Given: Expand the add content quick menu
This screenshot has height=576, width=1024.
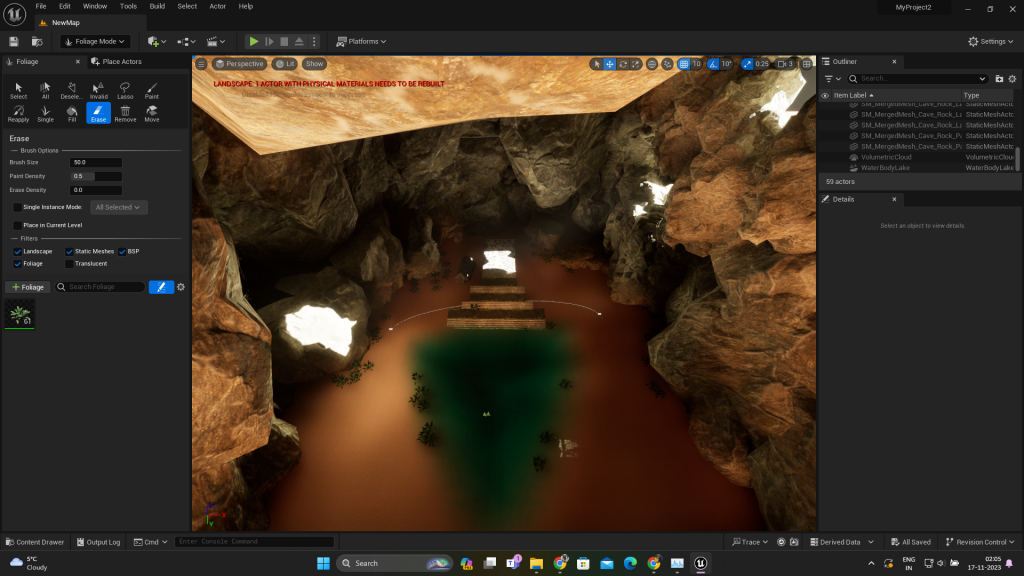Looking at the screenshot, I should (x=157, y=41).
